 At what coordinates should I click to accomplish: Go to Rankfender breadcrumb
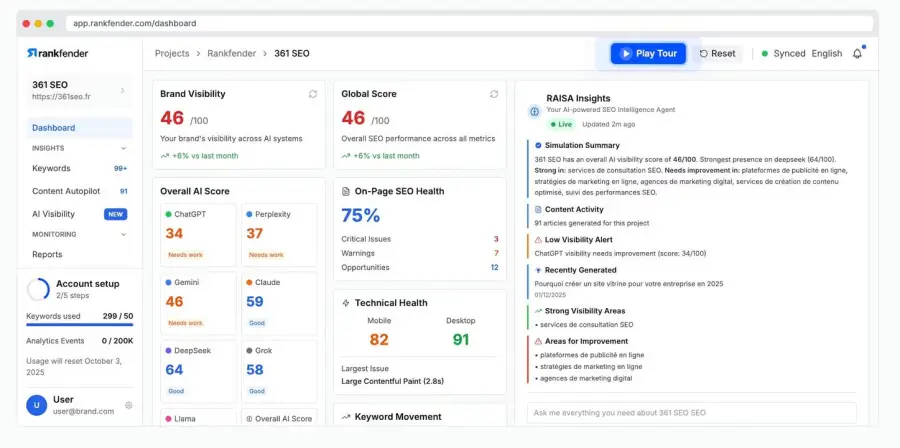[231, 53]
